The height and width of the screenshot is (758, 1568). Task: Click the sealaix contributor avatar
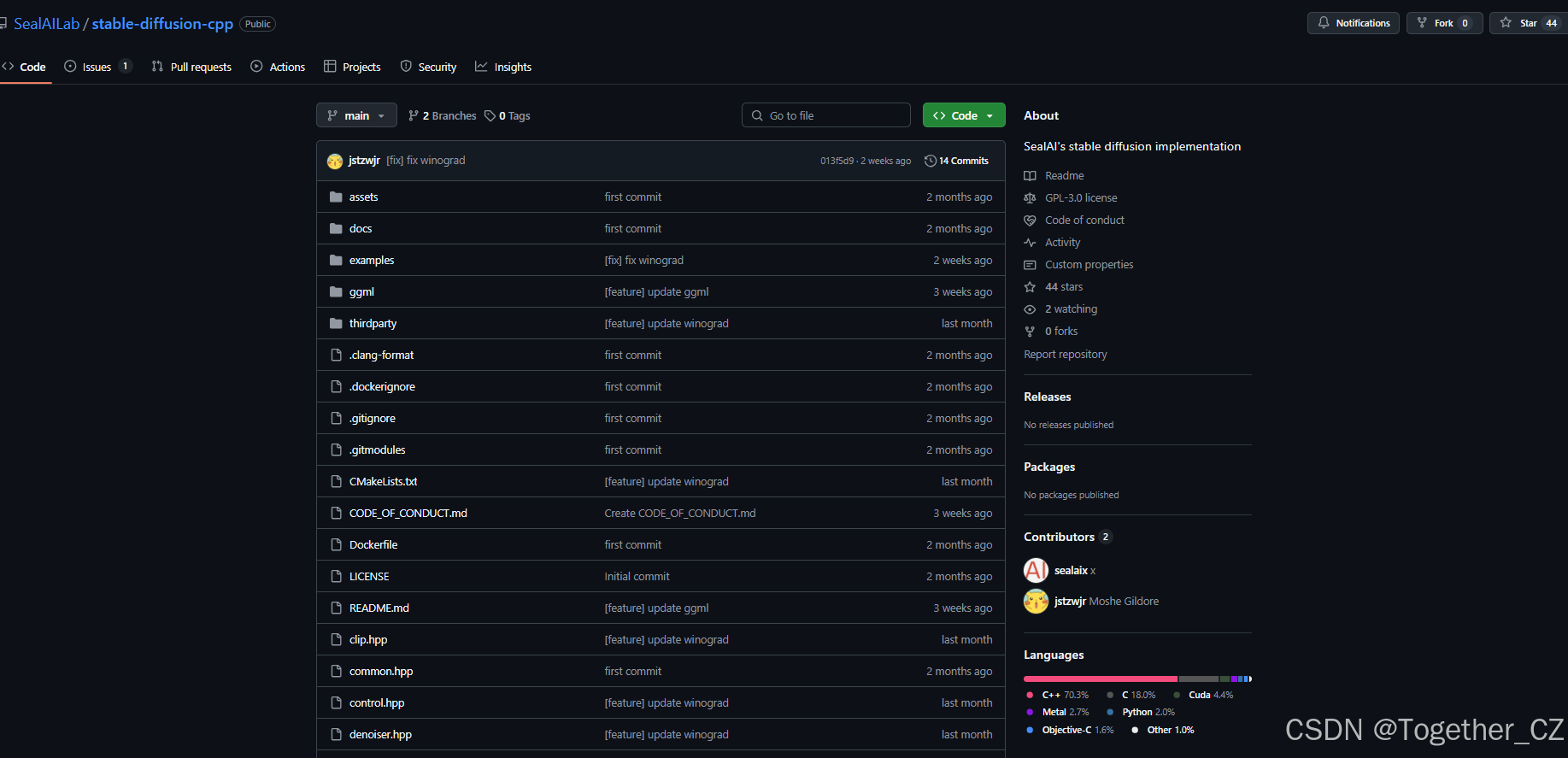[x=1036, y=570]
